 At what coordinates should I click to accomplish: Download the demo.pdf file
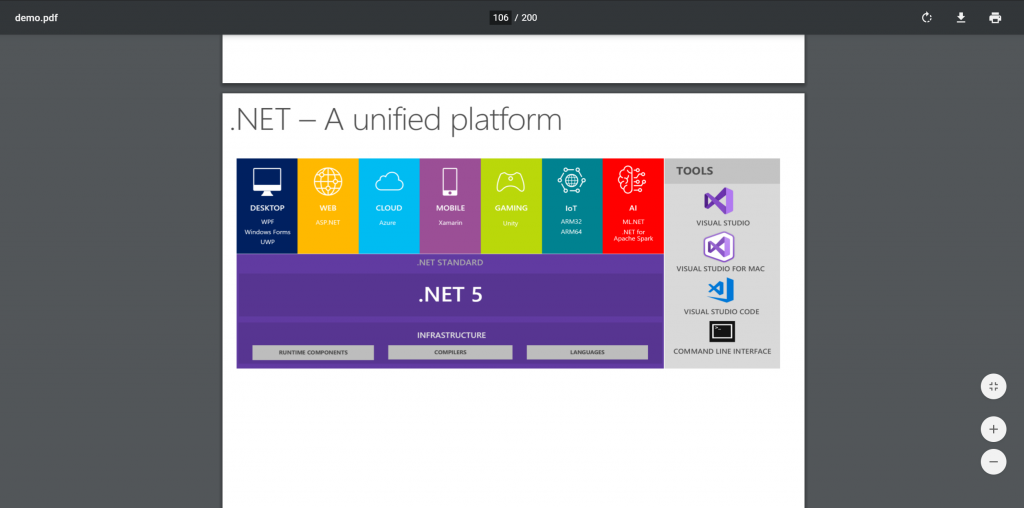pyautogui.click(x=961, y=18)
